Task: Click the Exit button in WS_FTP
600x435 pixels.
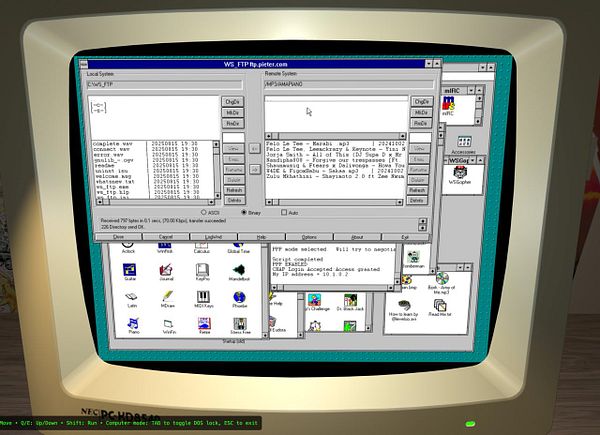Action: tap(405, 237)
